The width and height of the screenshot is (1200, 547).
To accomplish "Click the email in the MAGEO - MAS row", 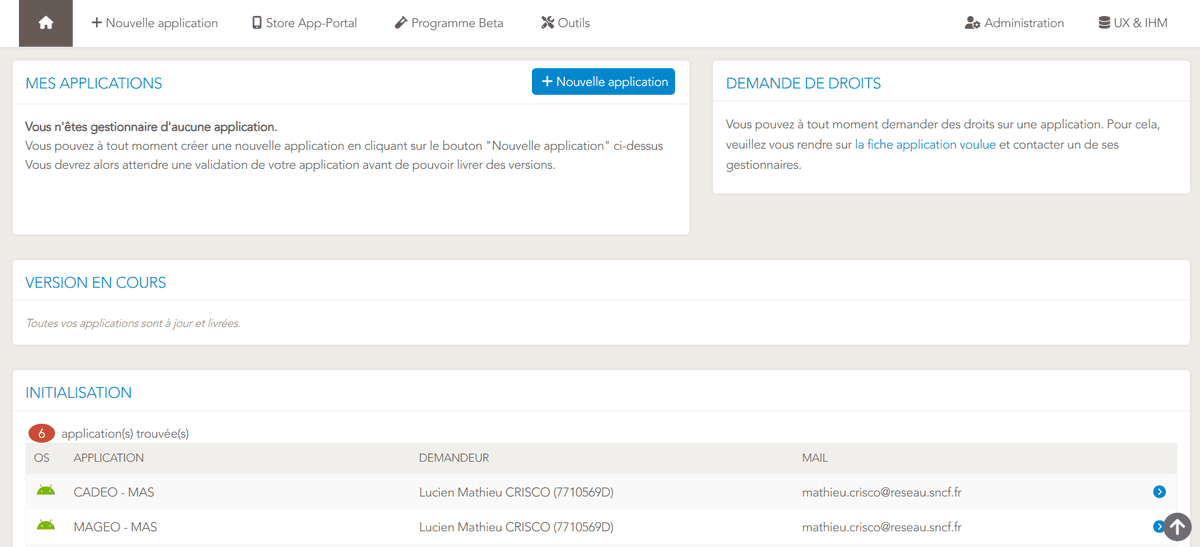I will point(882,526).
